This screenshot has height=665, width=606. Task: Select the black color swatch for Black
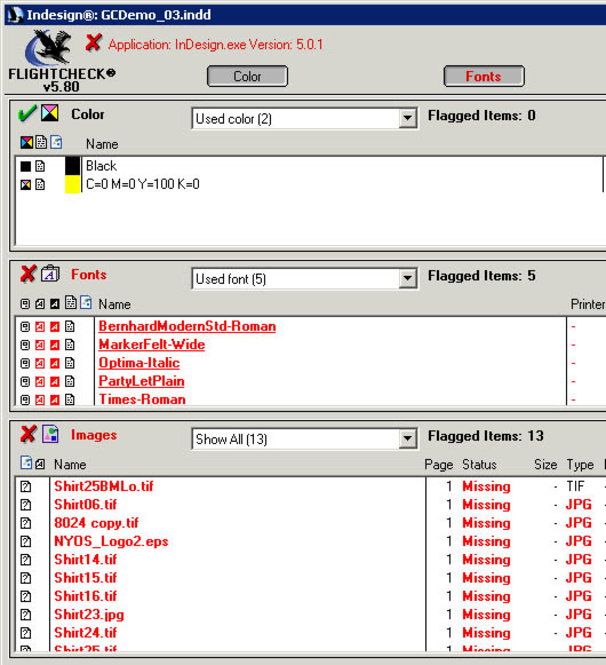pyautogui.click(x=73, y=166)
